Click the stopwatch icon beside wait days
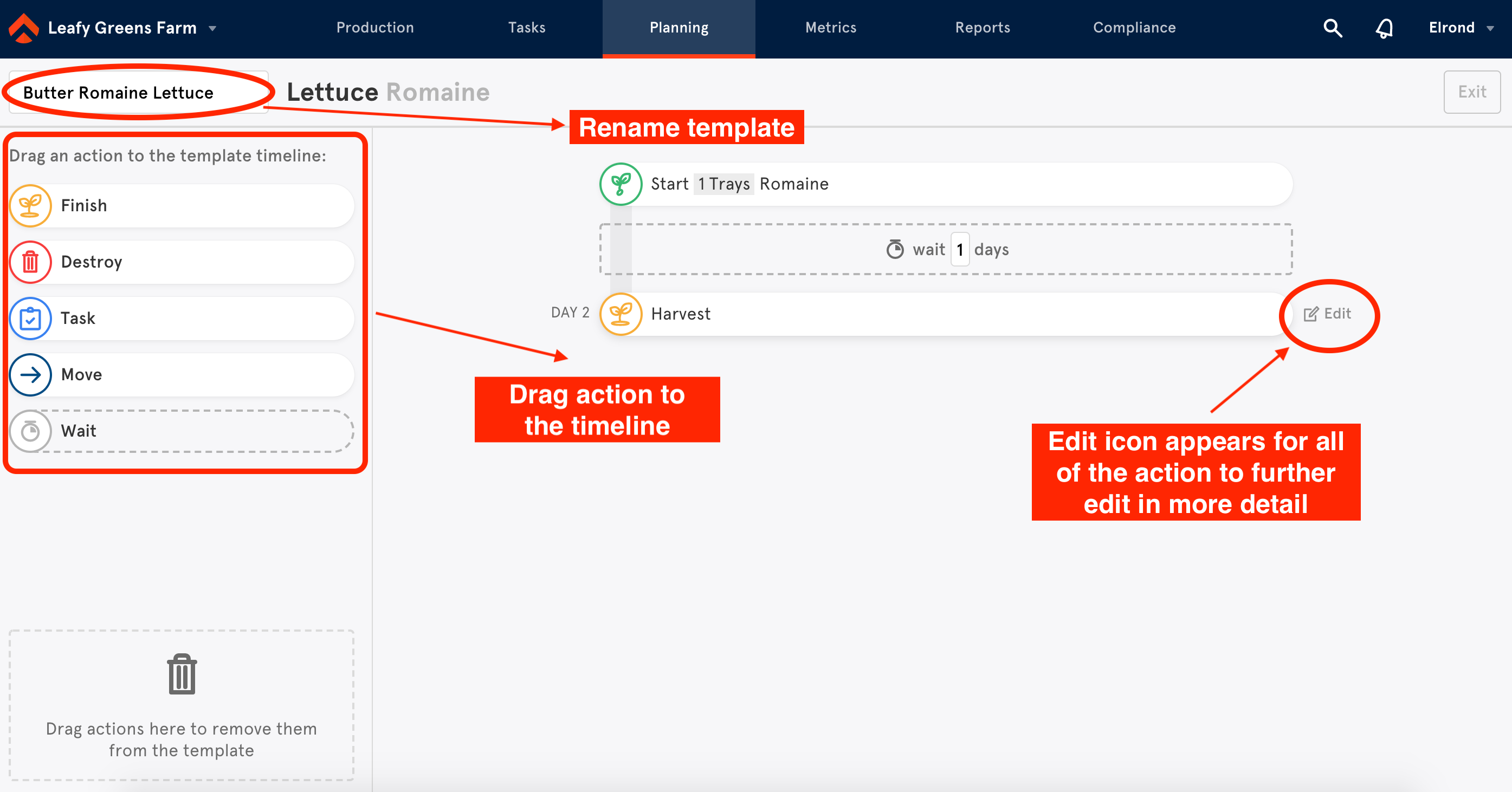 point(895,249)
